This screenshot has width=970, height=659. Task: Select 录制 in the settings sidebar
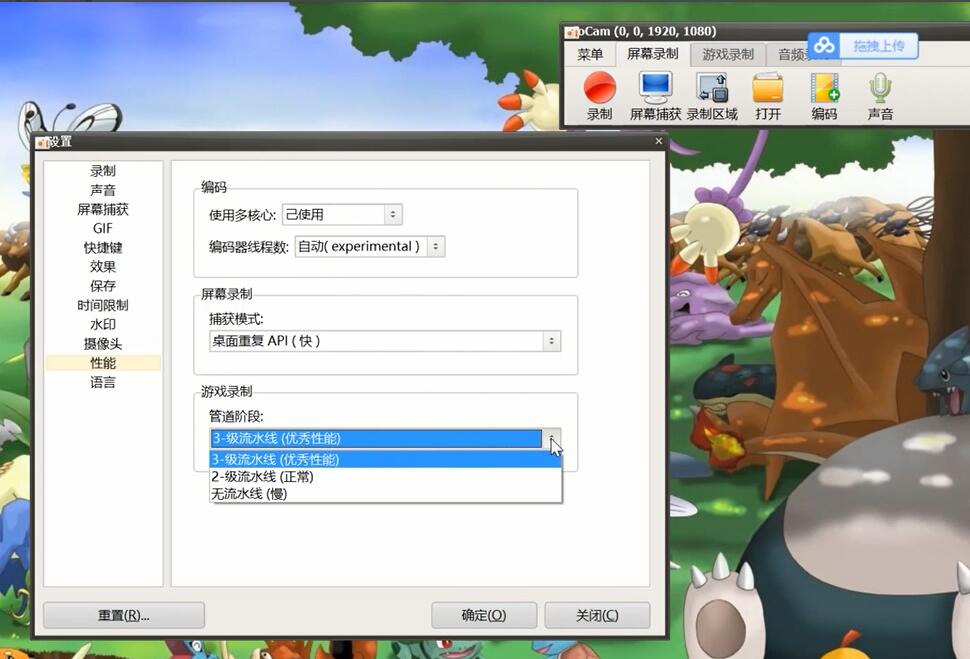[103, 171]
